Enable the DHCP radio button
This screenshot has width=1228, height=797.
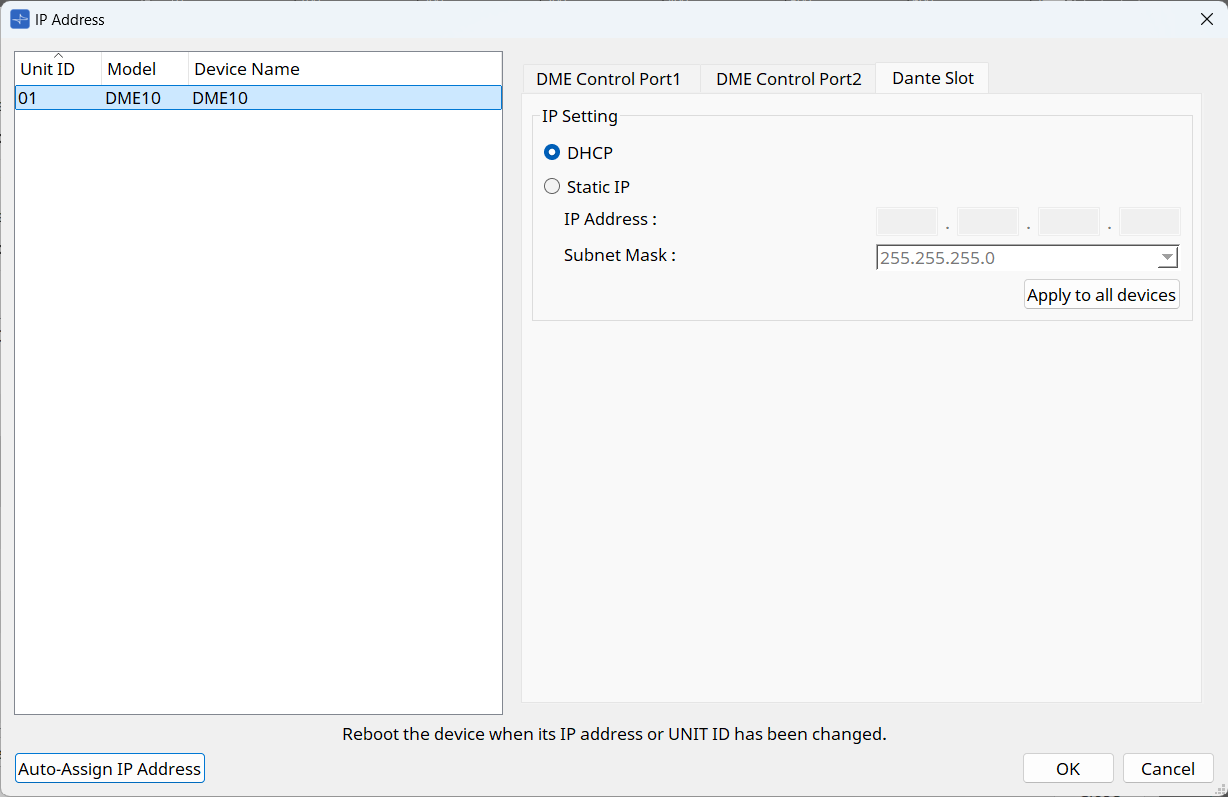tap(552, 153)
